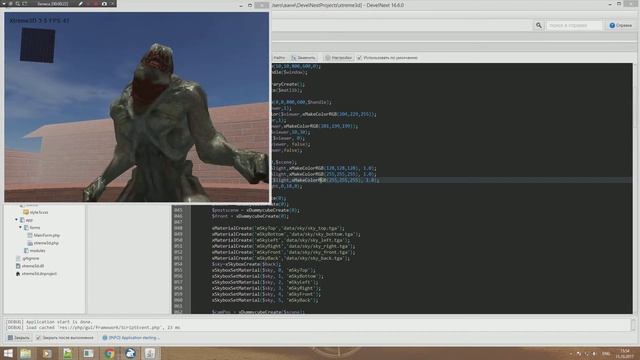Open the round blue app icon in the taskbar
This screenshot has width=640, height=360.
[130, 353]
